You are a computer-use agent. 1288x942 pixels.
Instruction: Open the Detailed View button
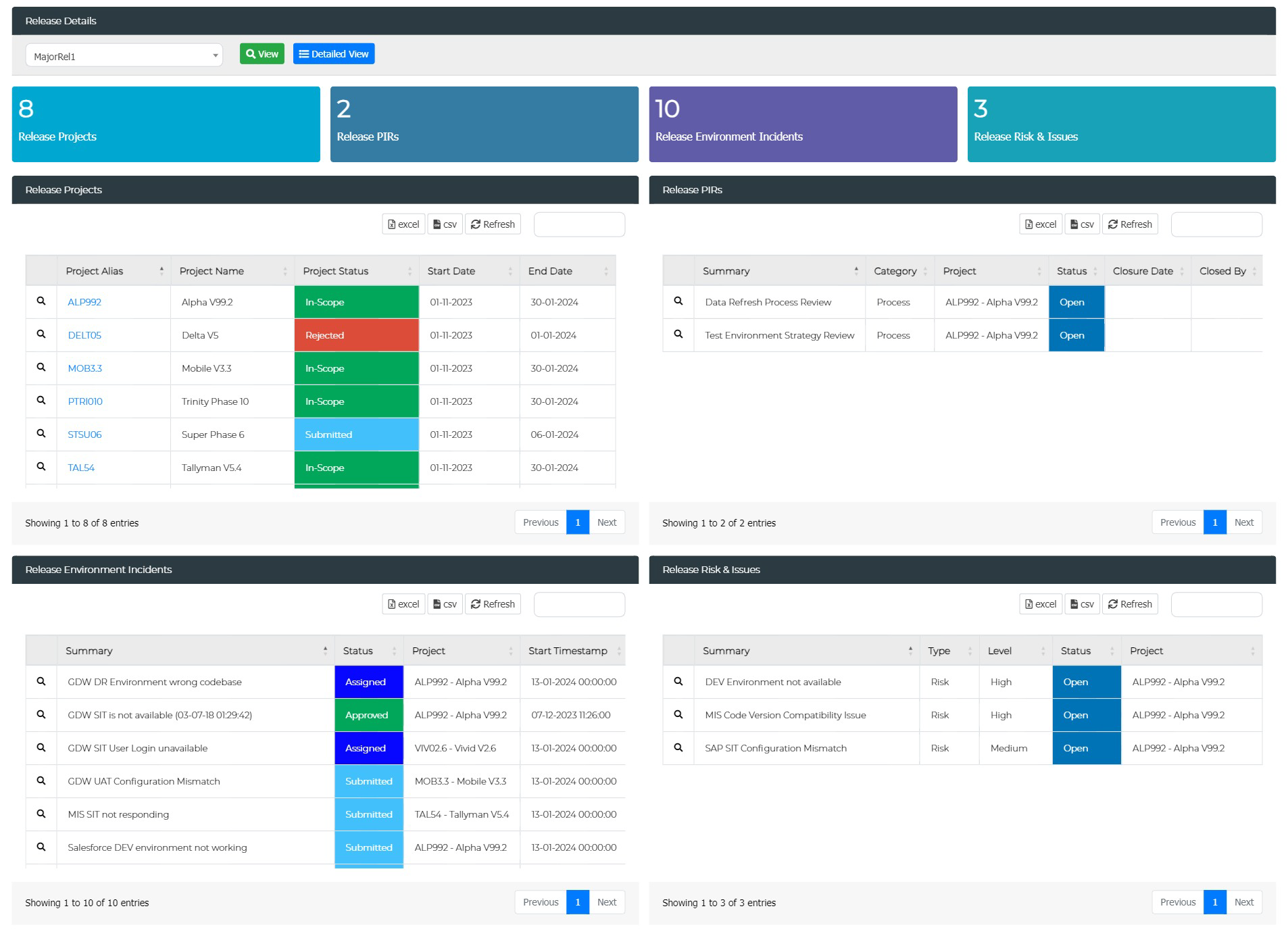334,54
